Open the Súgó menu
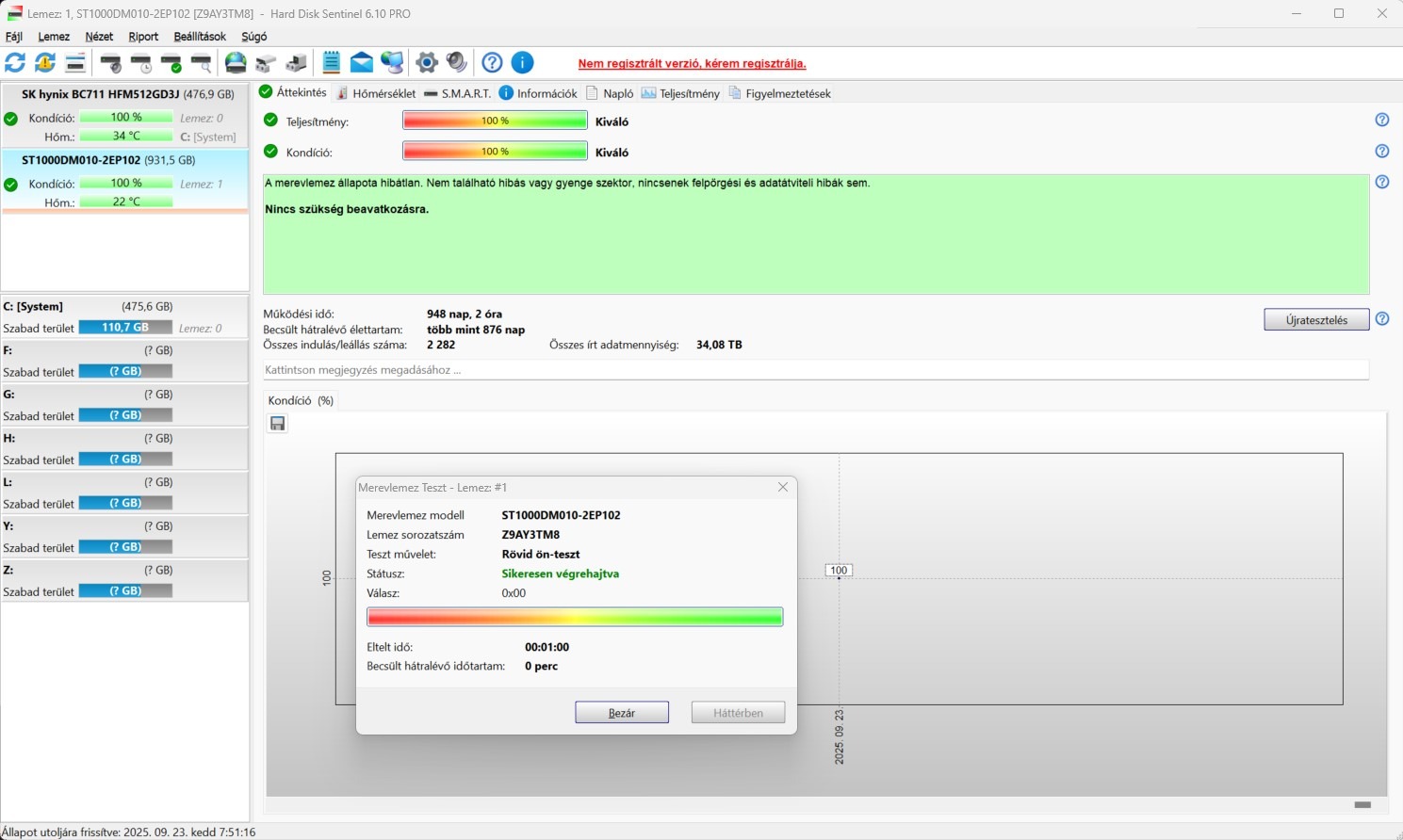This screenshot has height=840, width=1403. tap(254, 37)
